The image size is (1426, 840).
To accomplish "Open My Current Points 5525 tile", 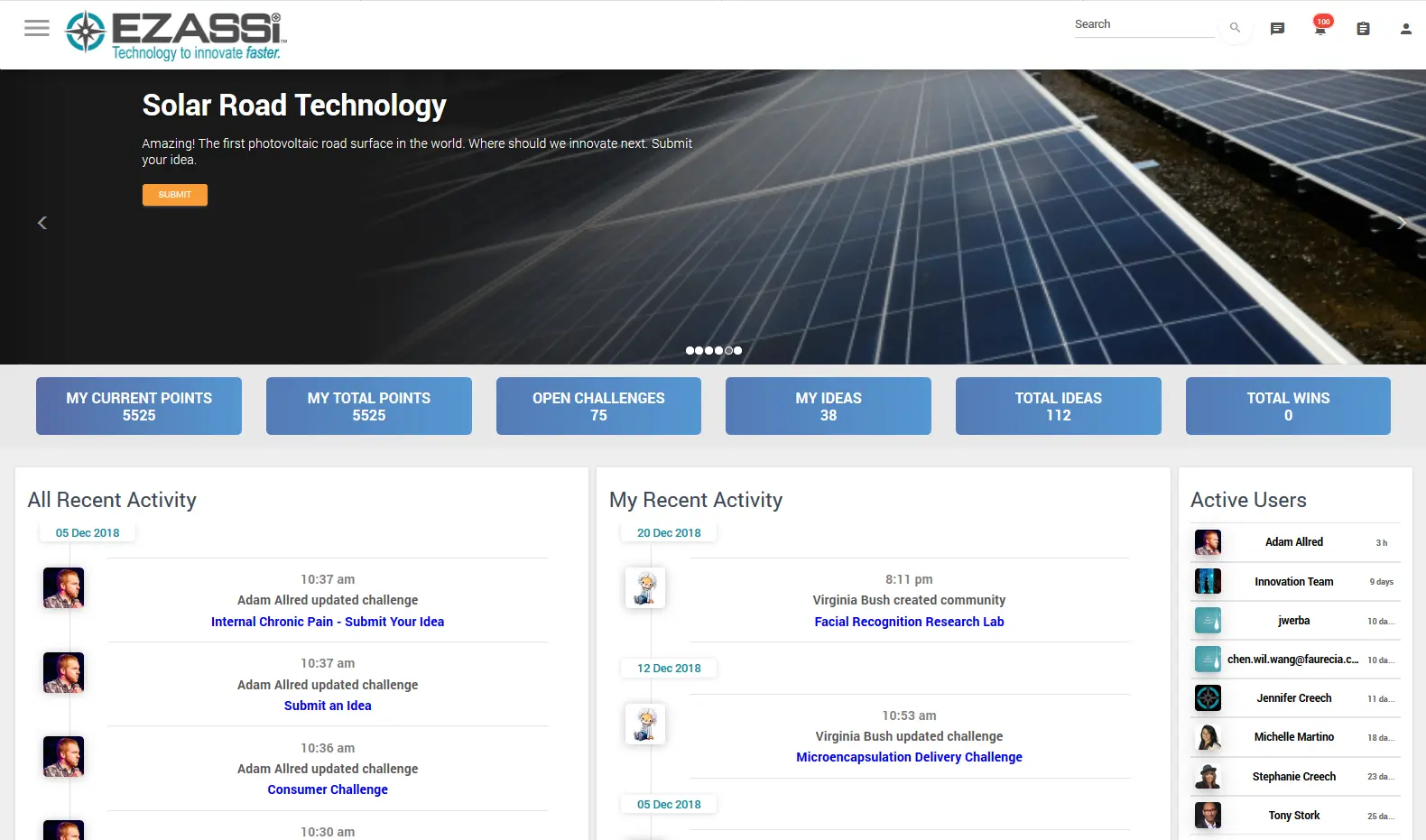I will [139, 406].
